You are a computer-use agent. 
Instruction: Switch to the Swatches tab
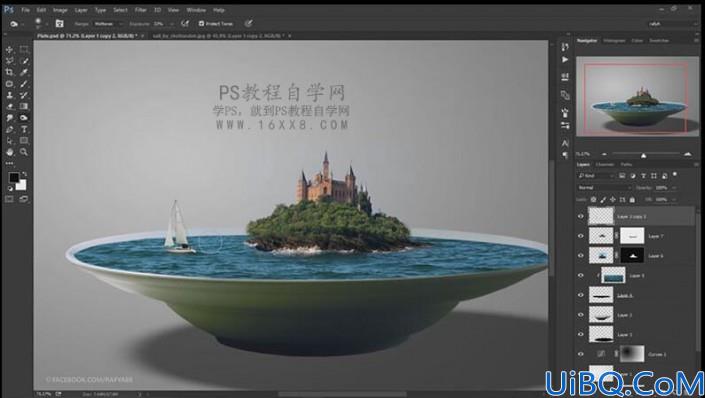(x=659, y=40)
